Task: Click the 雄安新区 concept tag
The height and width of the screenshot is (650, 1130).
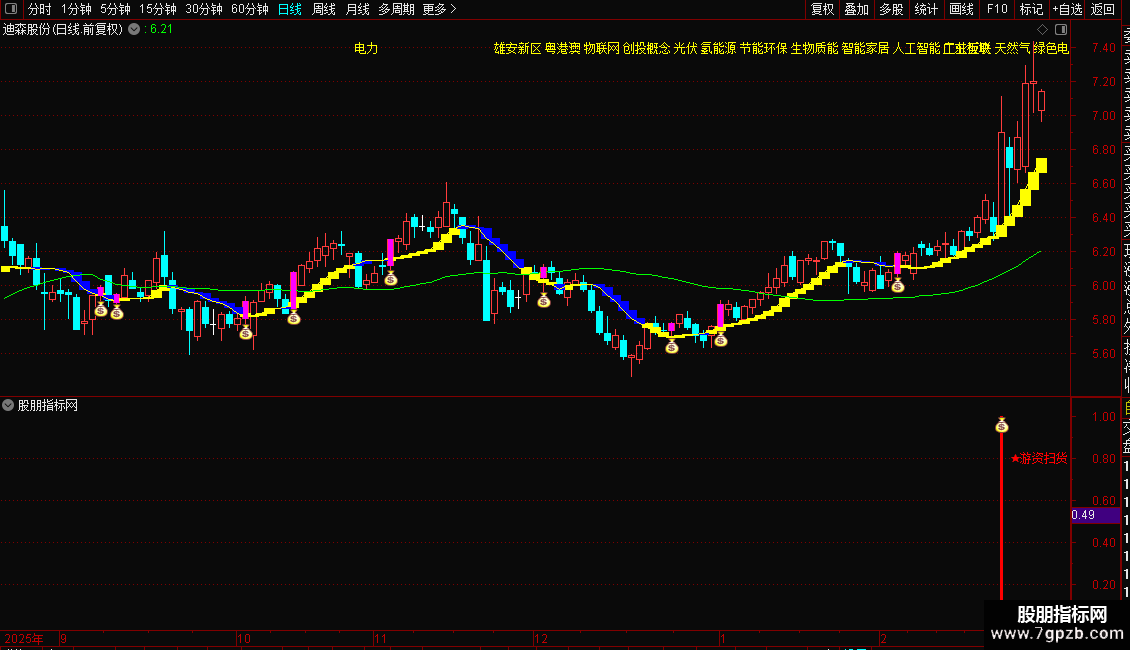Action: (x=517, y=48)
